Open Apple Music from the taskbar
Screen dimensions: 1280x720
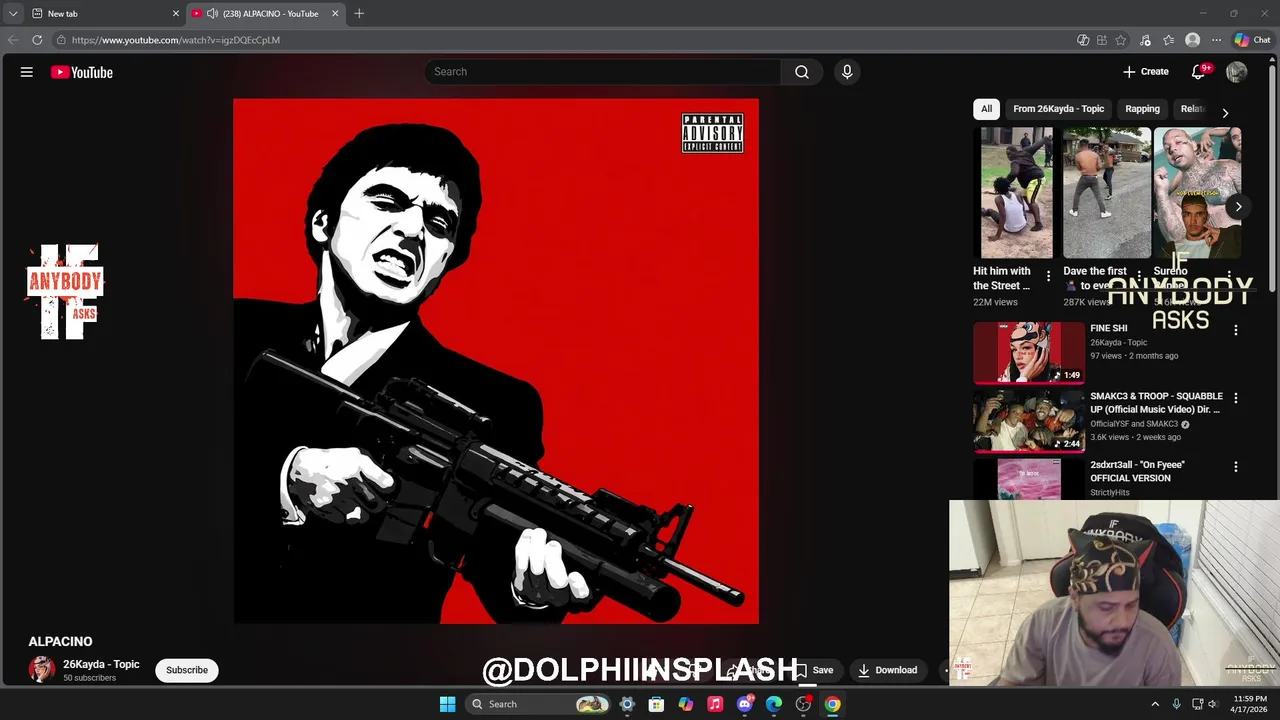tap(715, 704)
